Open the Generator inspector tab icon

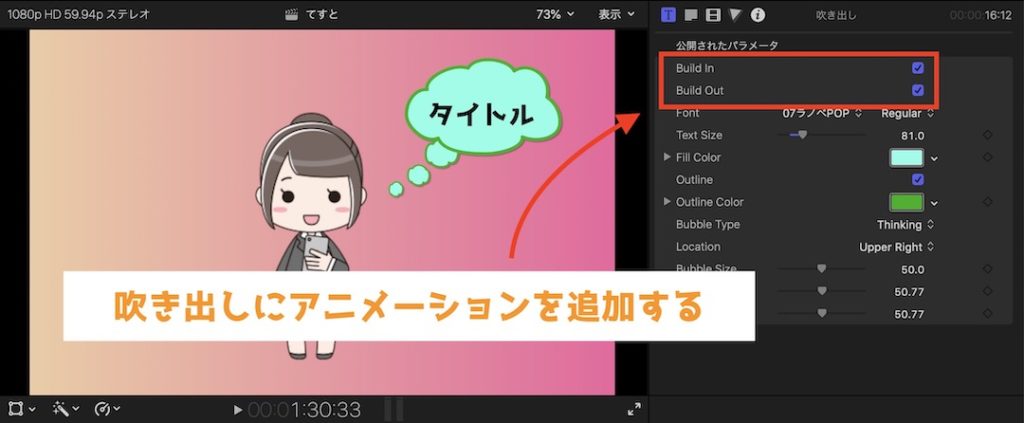735,14
